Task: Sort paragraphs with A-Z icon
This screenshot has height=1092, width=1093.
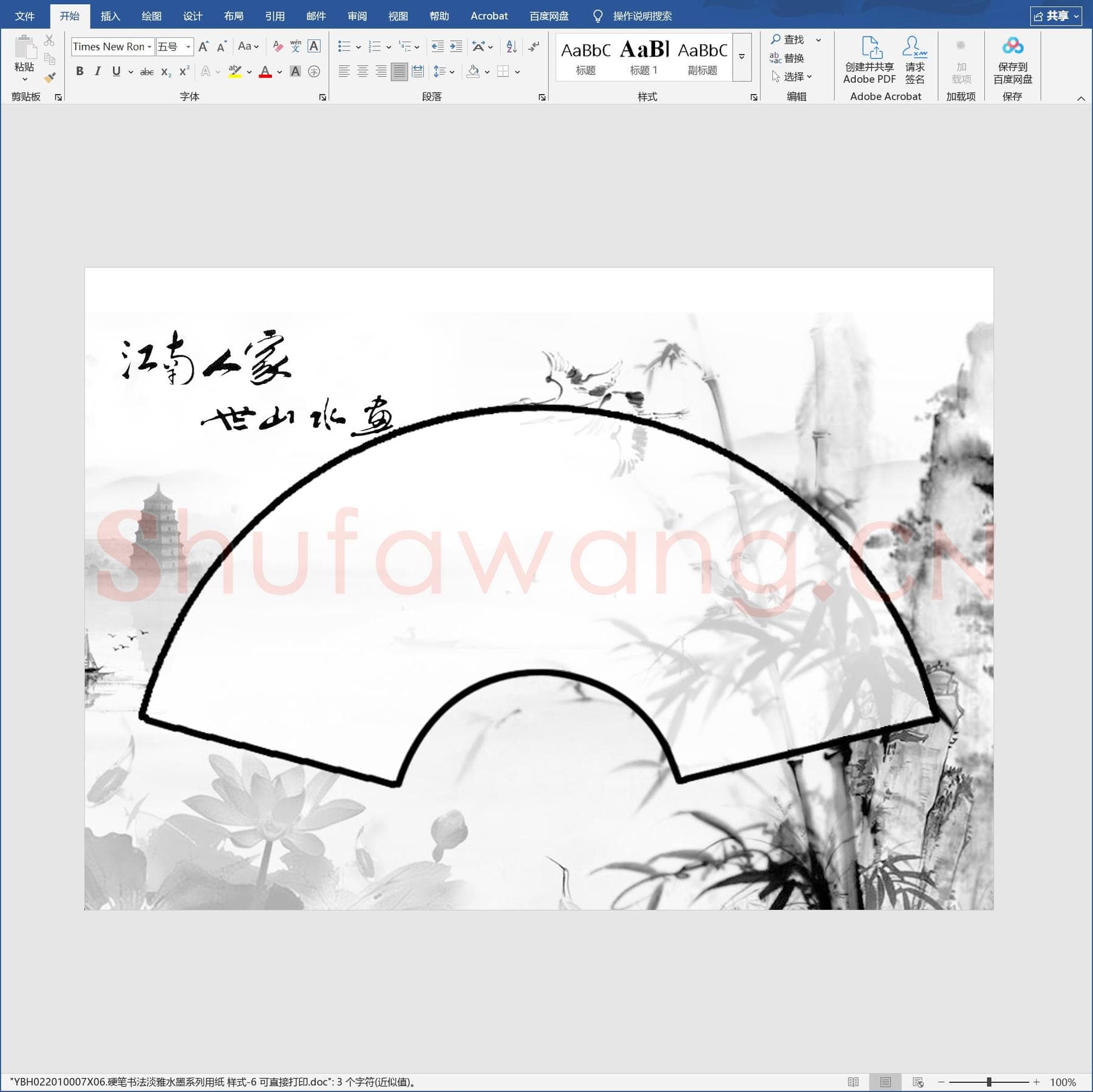Action: point(511,46)
